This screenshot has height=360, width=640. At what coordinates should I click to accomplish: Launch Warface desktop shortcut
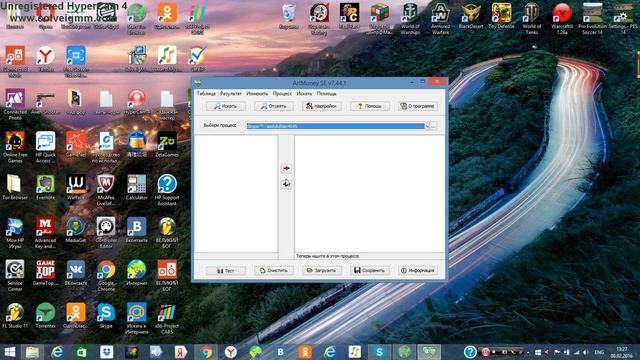76,187
